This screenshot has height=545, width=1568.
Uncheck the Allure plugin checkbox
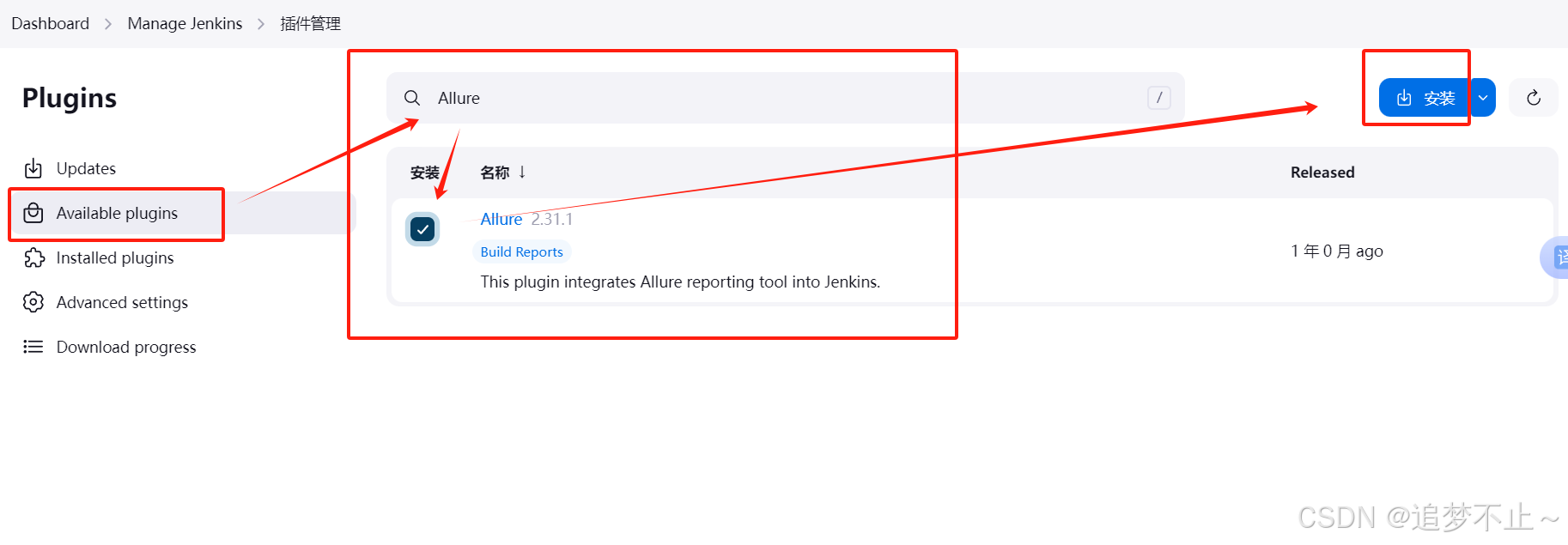click(x=422, y=229)
